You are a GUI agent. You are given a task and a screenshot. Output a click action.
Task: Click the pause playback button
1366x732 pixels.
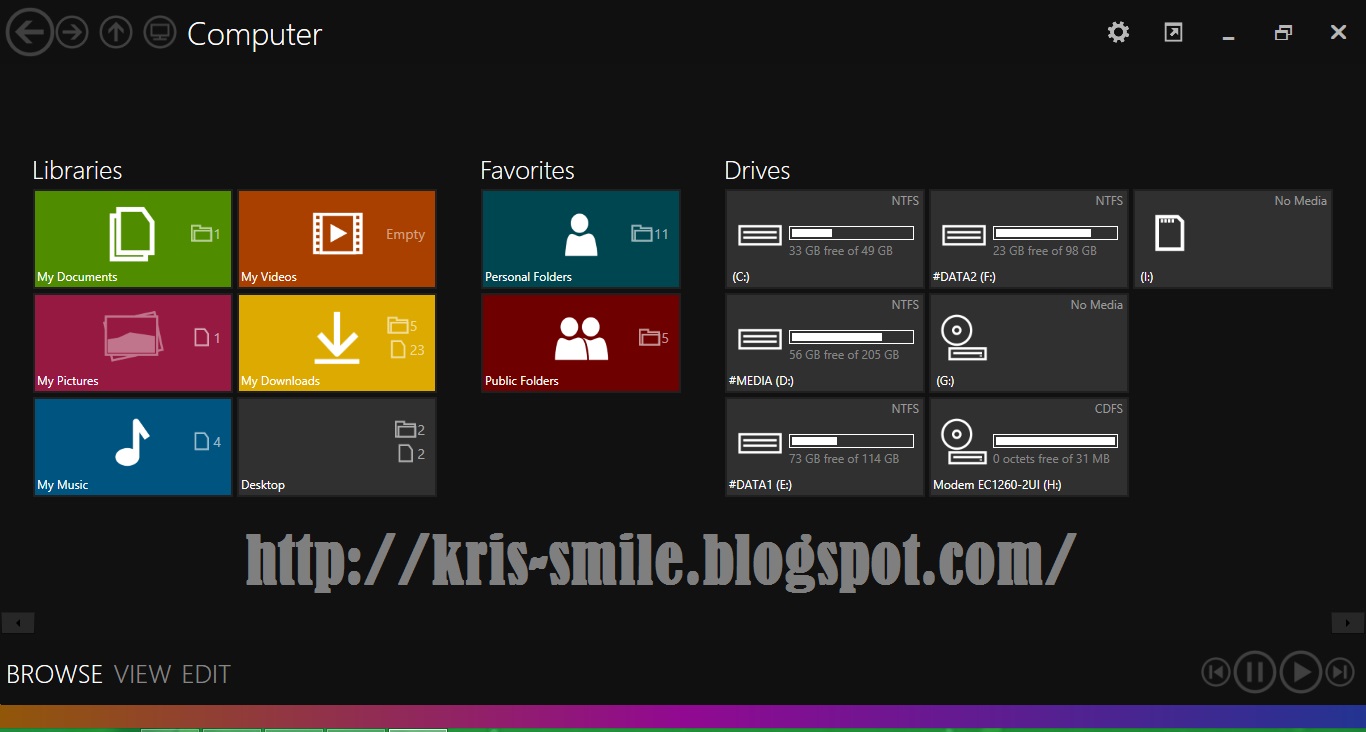click(1254, 672)
